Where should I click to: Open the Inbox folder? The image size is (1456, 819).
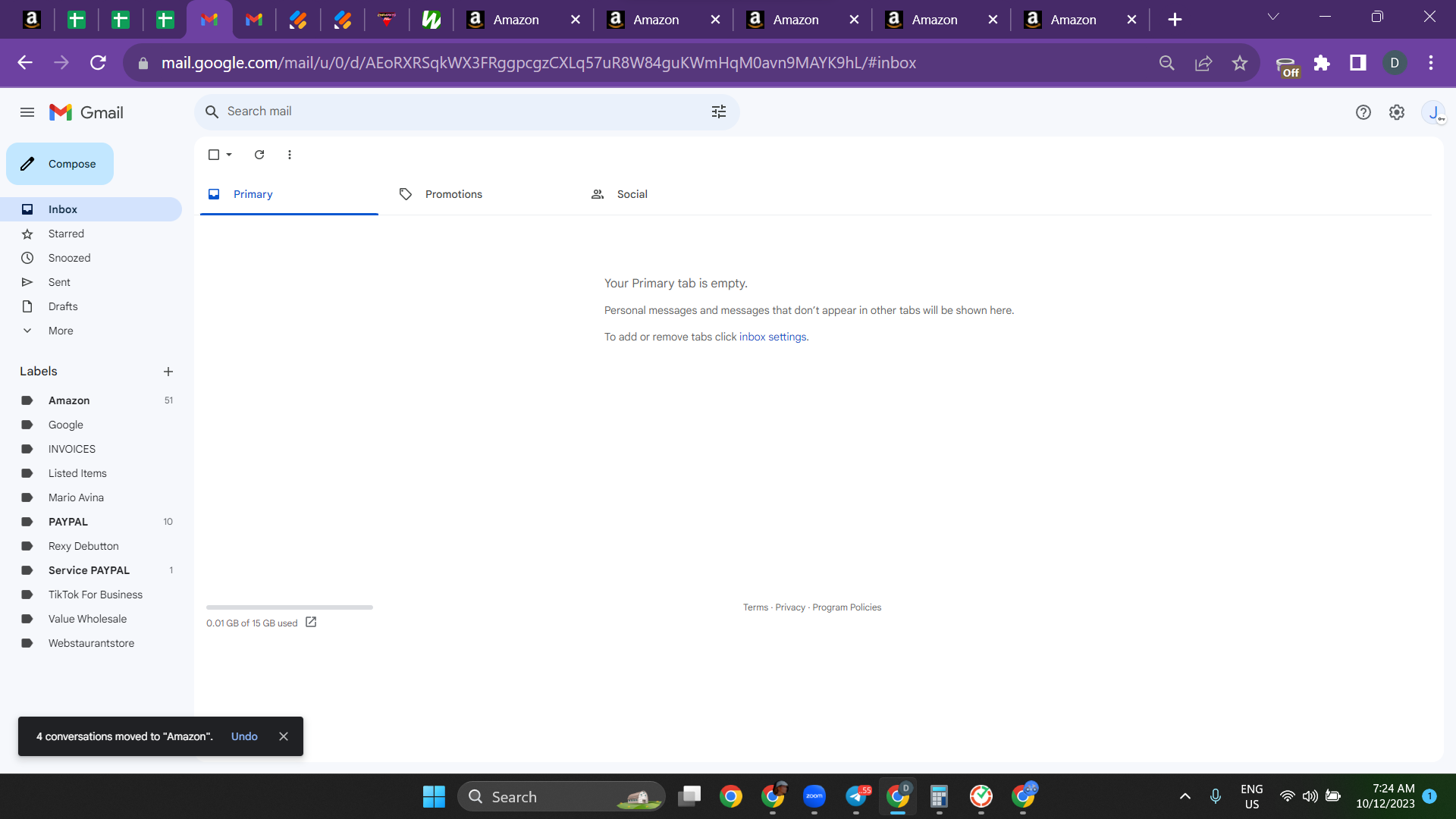pos(91,209)
